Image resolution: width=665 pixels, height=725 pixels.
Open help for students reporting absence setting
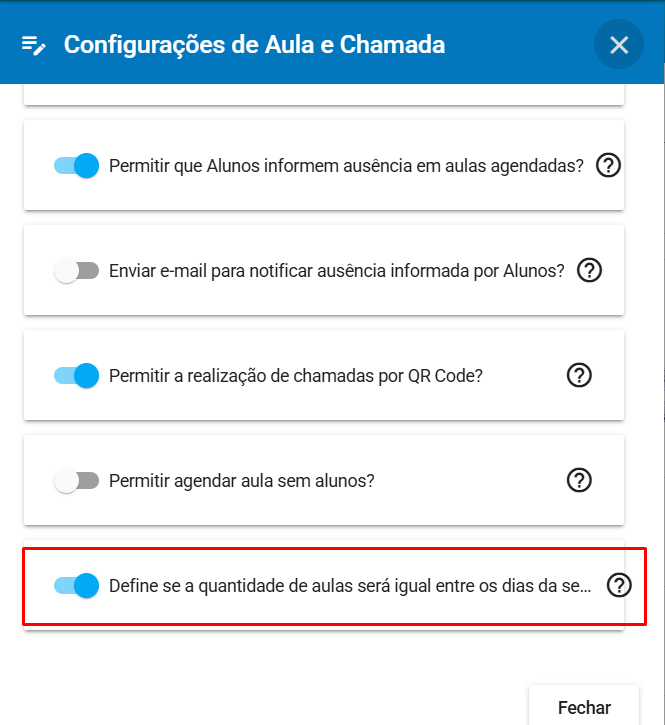coord(608,165)
